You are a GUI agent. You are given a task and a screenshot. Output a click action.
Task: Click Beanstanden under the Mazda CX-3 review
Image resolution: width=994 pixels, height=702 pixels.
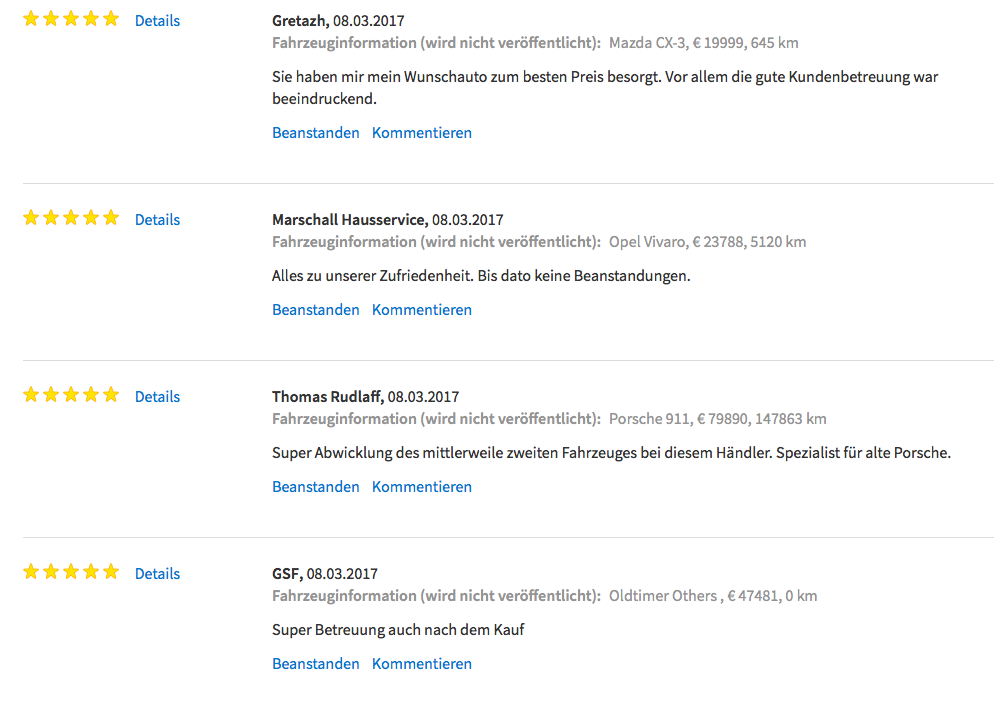tap(316, 133)
